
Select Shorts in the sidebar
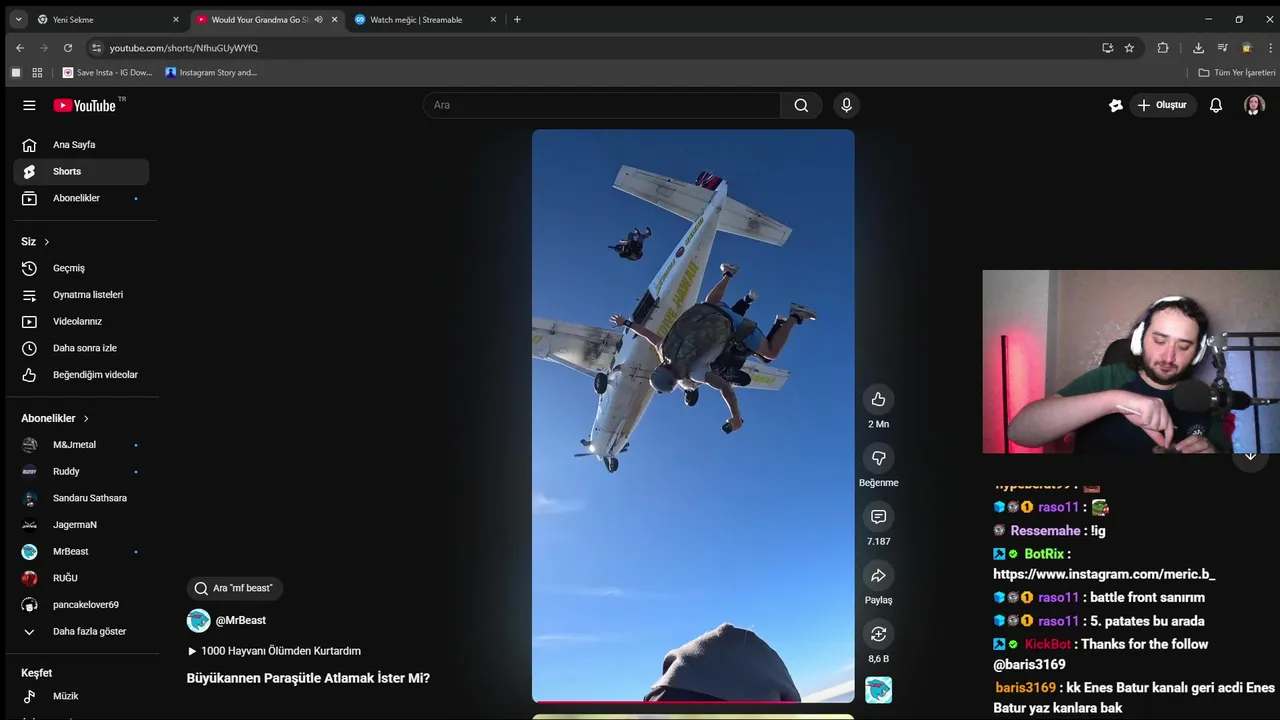81,171
